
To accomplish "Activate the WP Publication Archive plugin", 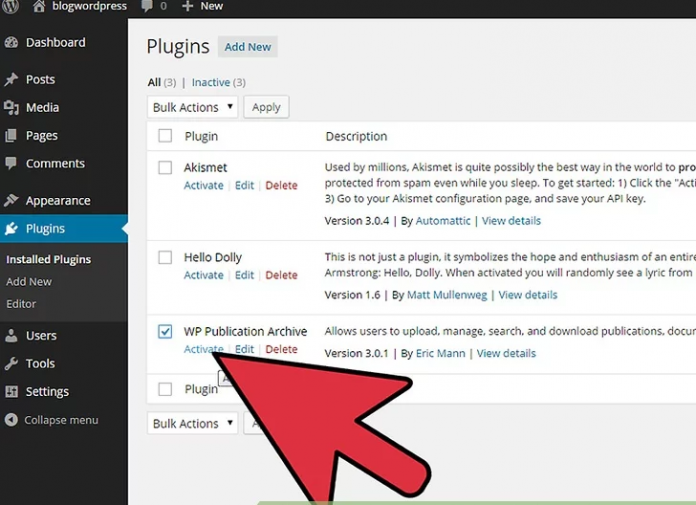I will 203,350.
